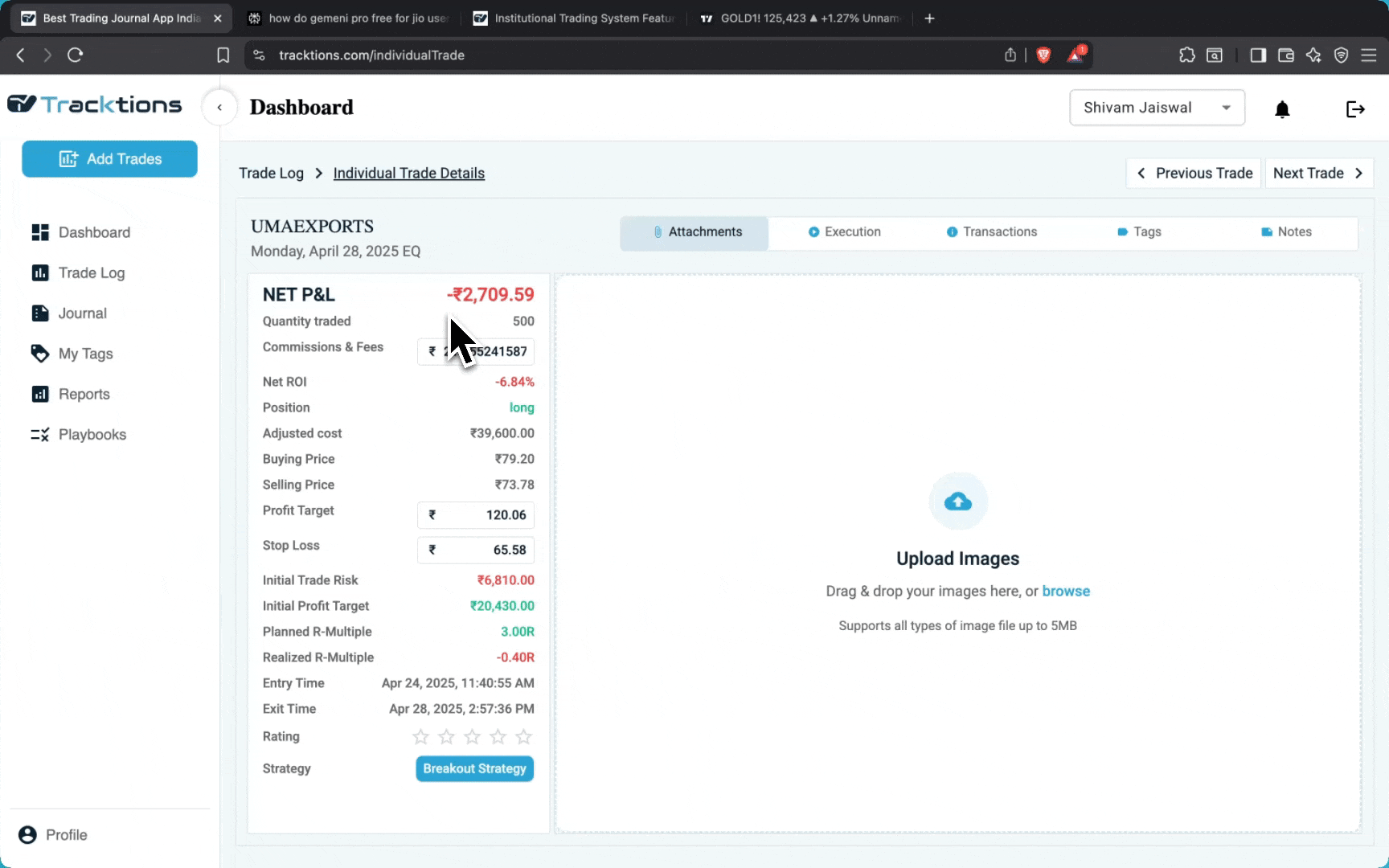Switch to the Execution tab
This screenshot has height=868, width=1389.
point(844,231)
